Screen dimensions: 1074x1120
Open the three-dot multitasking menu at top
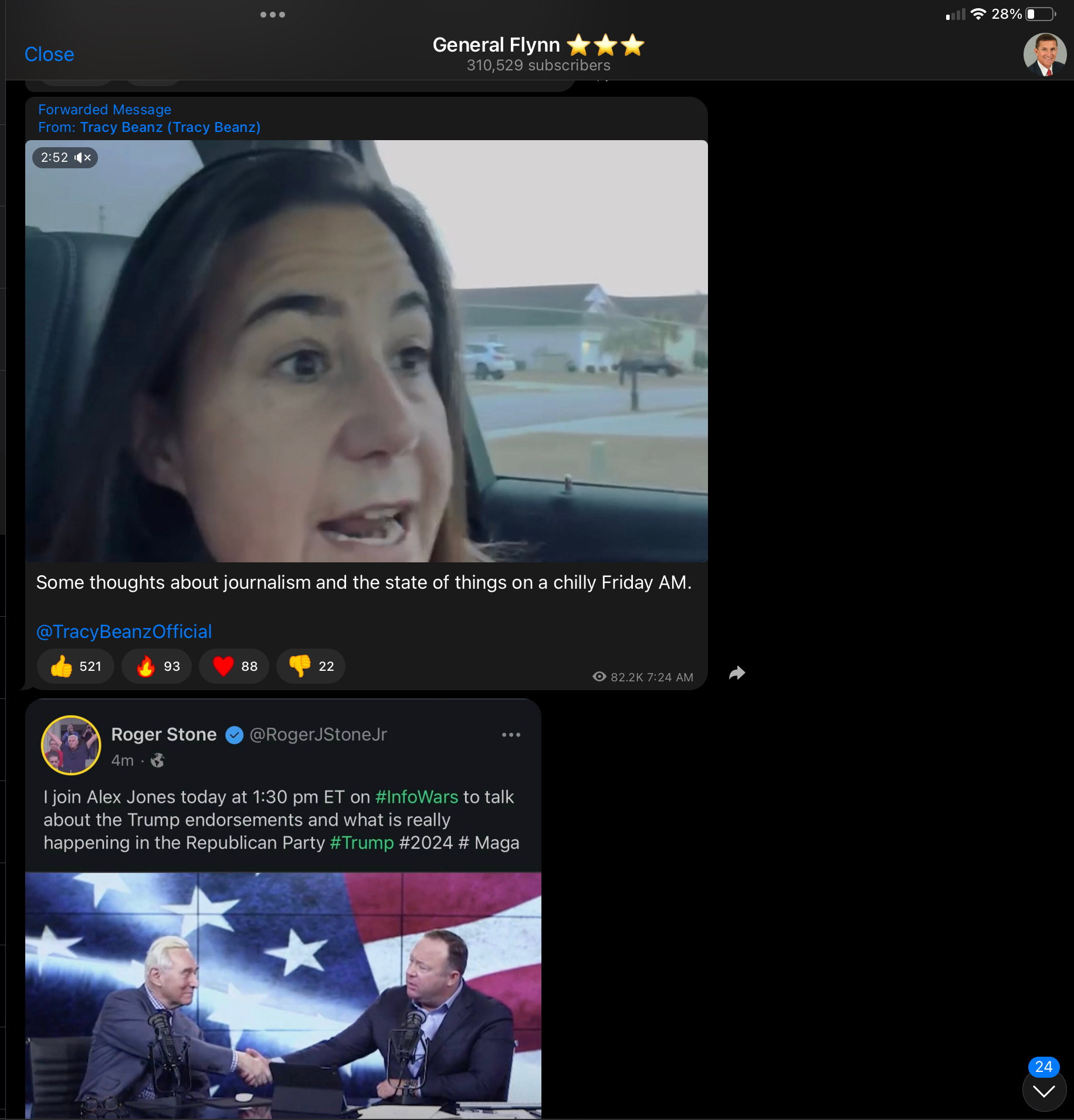[x=273, y=15]
